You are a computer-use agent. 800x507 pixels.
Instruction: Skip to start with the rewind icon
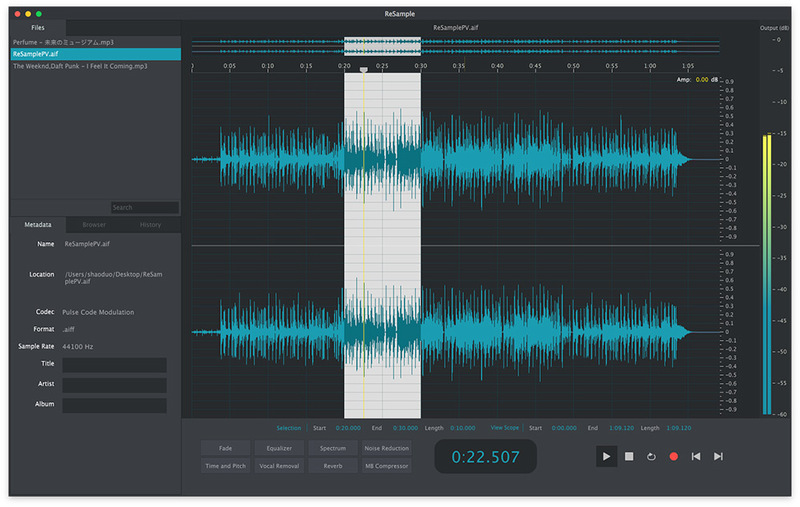tap(696, 456)
